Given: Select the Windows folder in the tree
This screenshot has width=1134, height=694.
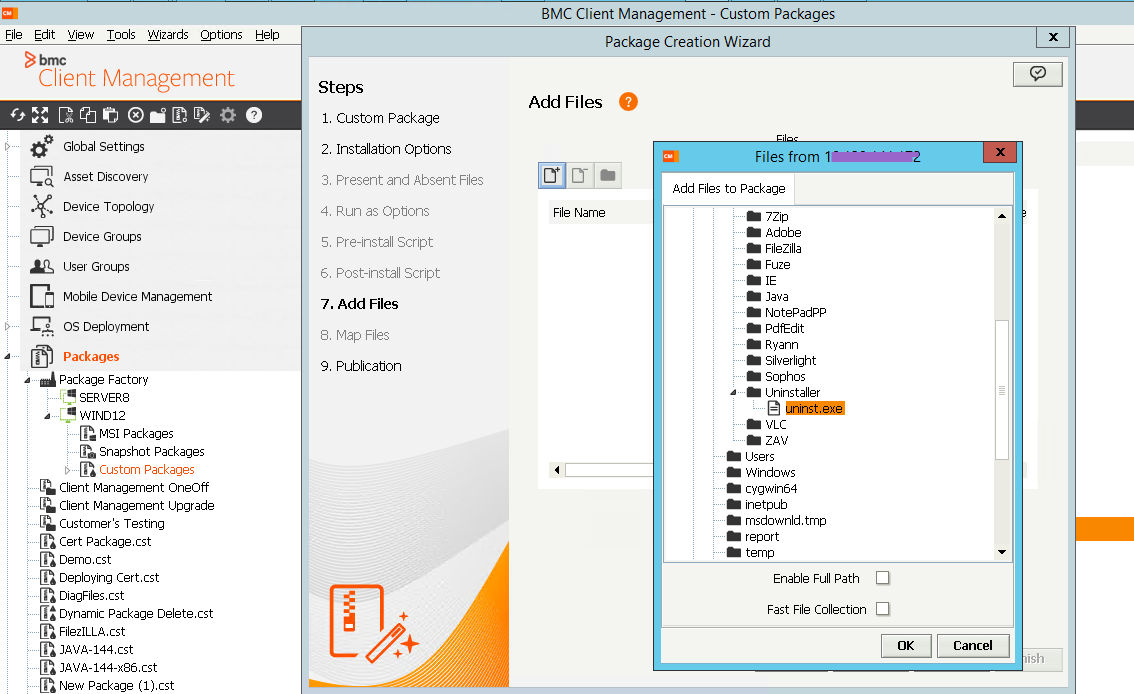Looking at the screenshot, I should 770,473.
